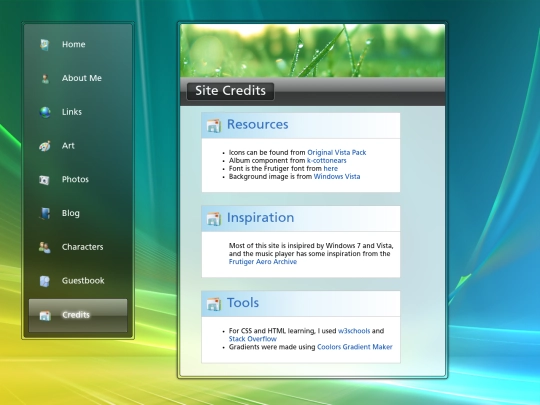Image resolution: width=540 pixels, height=405 pixels.
Task: Click the icon beside Resources heading
Action: pos(214,126)
